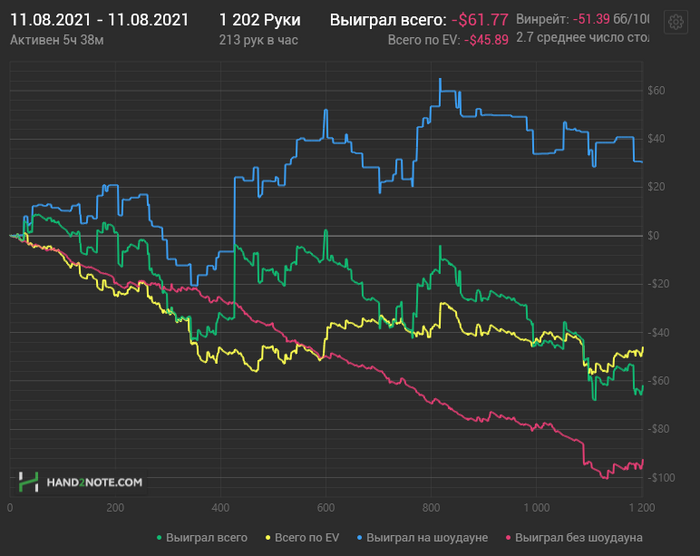Screen dimensions: 700x556
Task: Toggle the green 'Выиграл всего' legend series
Action: (202, 538)
